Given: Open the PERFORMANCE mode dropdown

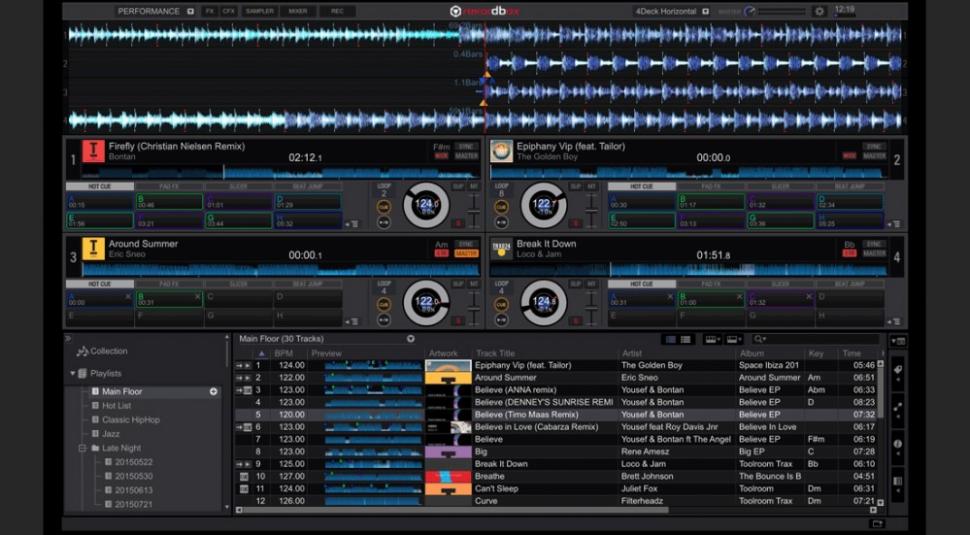Looking at the screenshot, I should [x=149, y=11].
